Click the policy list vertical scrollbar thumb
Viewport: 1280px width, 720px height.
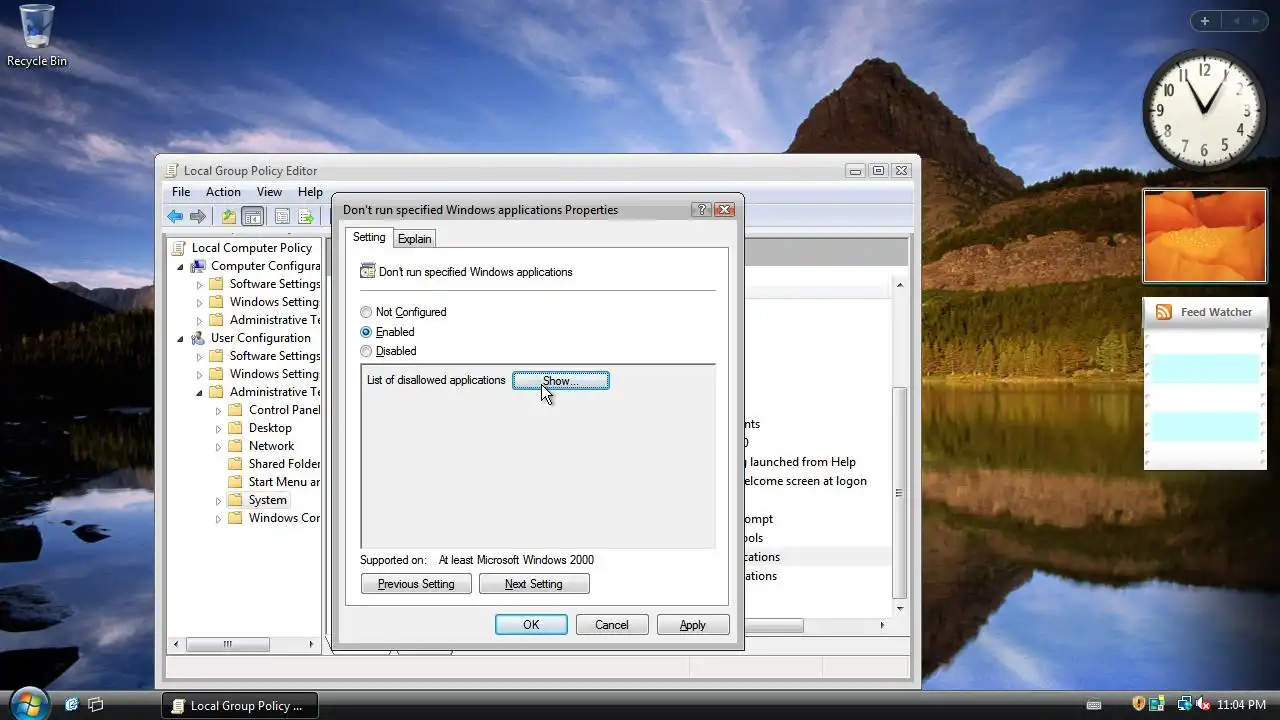point(900,492)
